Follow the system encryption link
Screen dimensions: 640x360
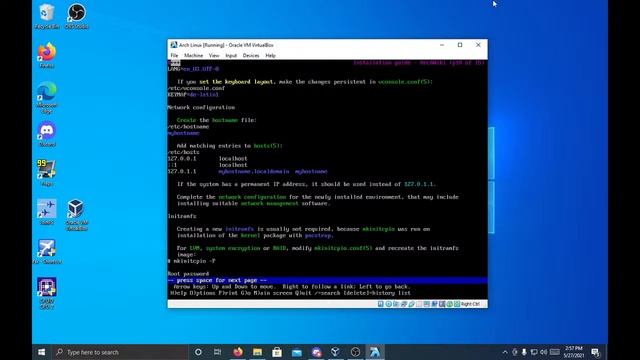click(233, 248)
